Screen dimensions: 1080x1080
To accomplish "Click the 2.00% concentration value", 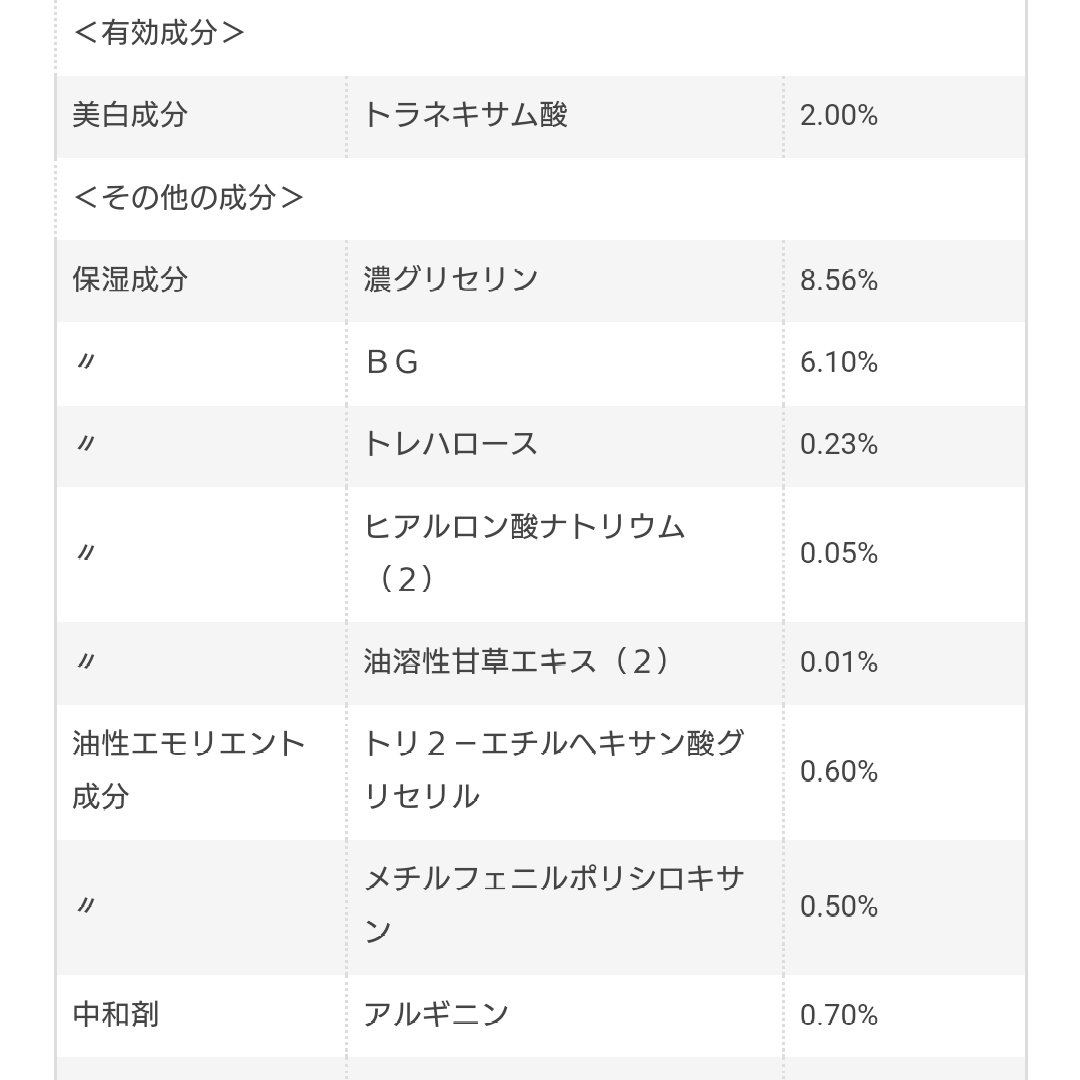I will click(x=839, y=116).
